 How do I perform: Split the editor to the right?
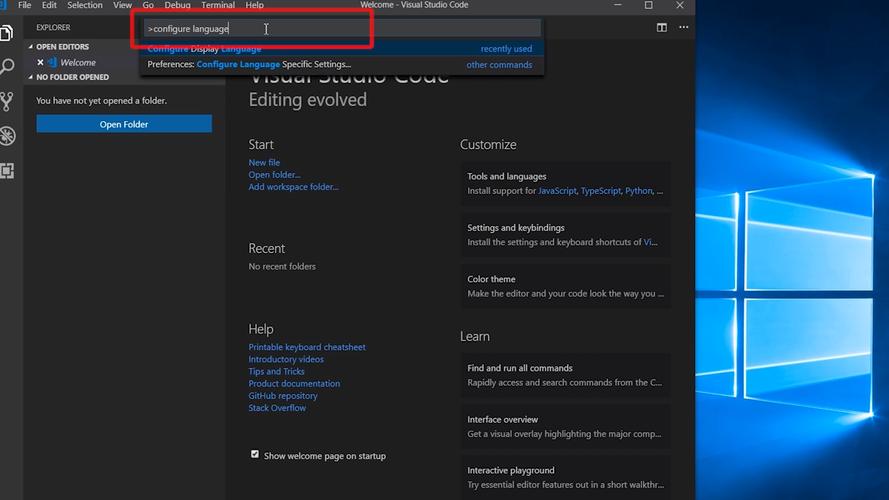pos(662,27)
